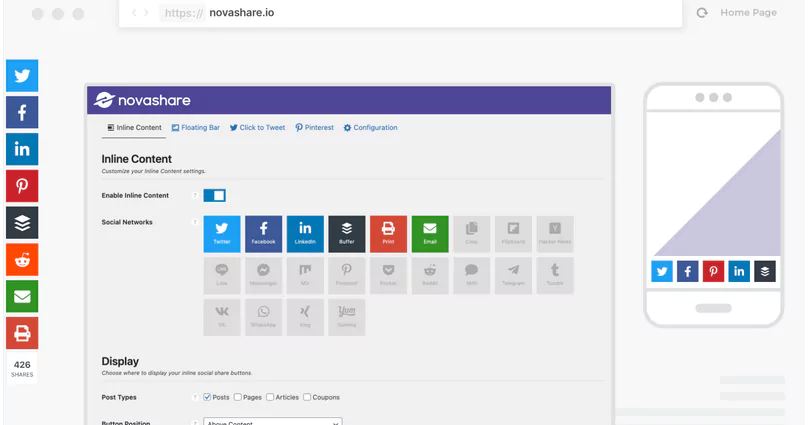Select Print tile in Social Networks grid

(389, 234)
